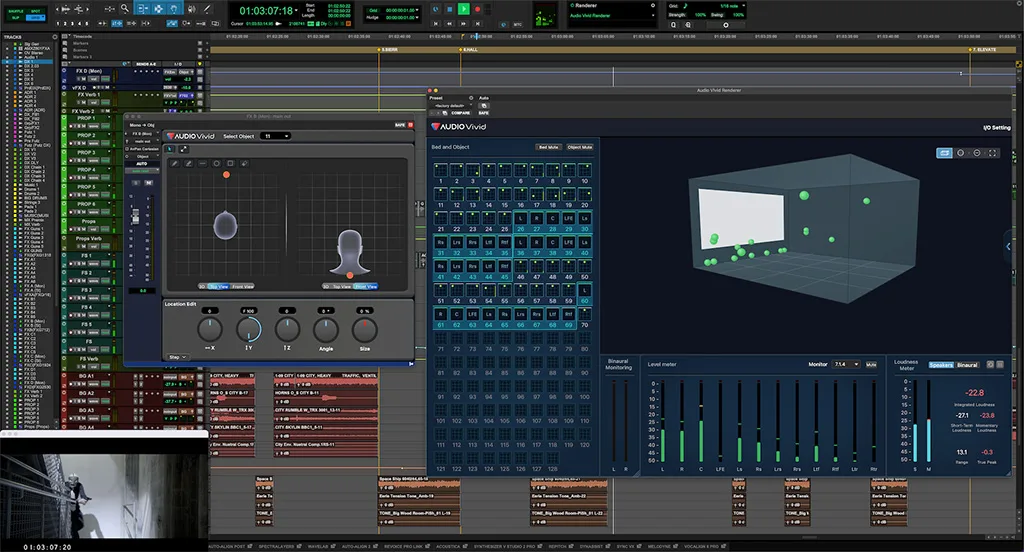Open factory default preset dropdown

(x=451, y=105)
